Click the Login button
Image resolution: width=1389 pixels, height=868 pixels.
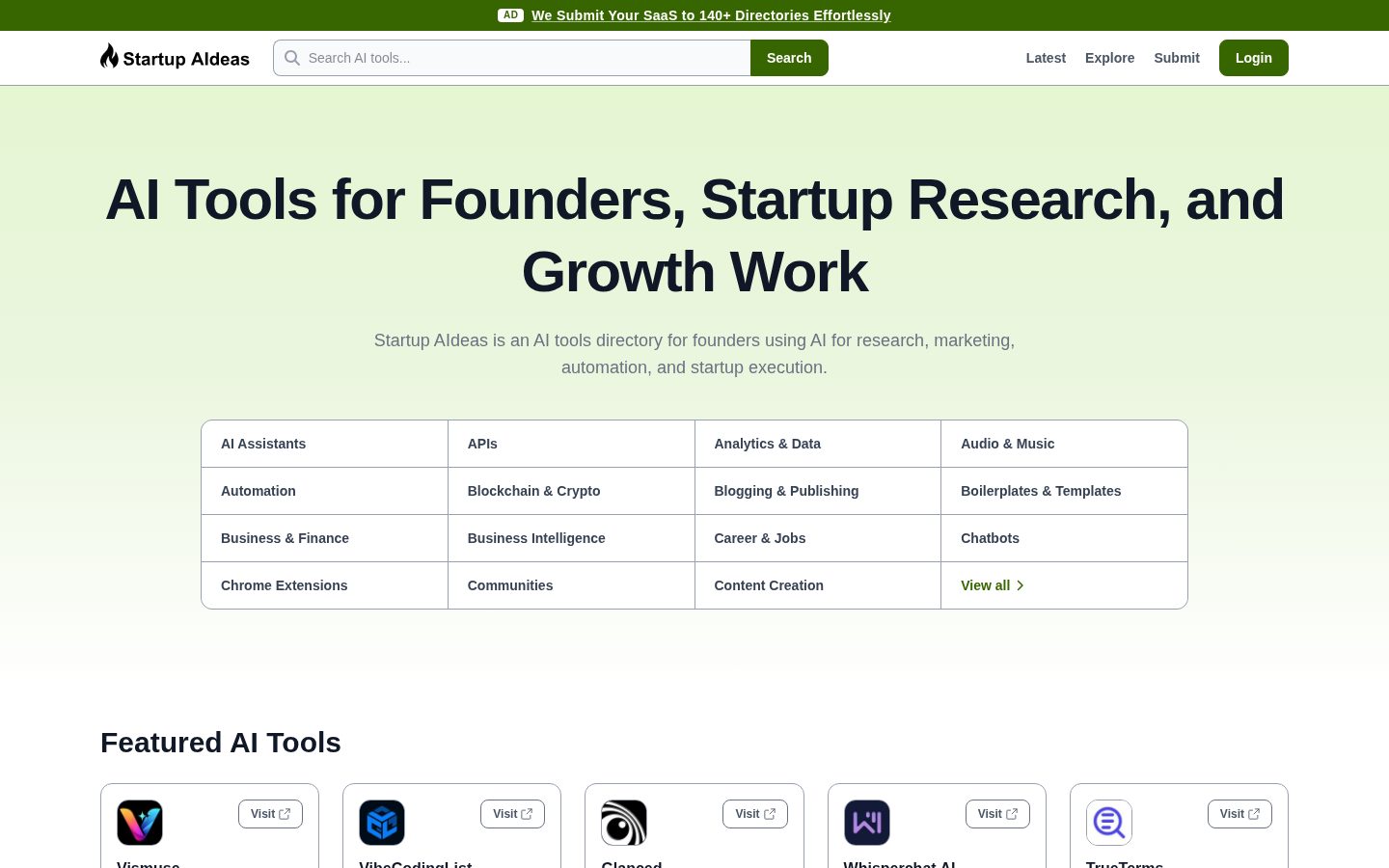1254,58
